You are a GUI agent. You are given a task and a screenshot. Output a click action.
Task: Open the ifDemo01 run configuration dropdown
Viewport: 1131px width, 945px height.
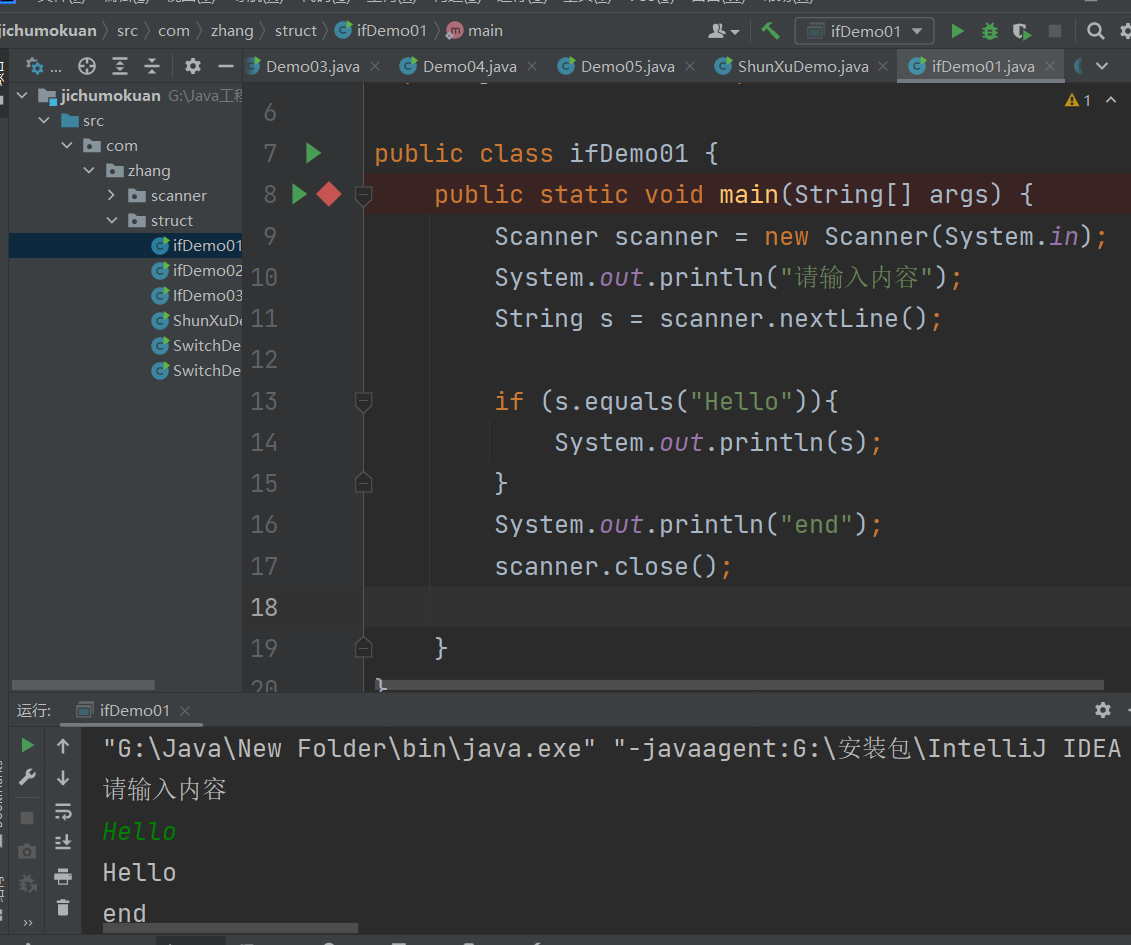click(864, 31)
